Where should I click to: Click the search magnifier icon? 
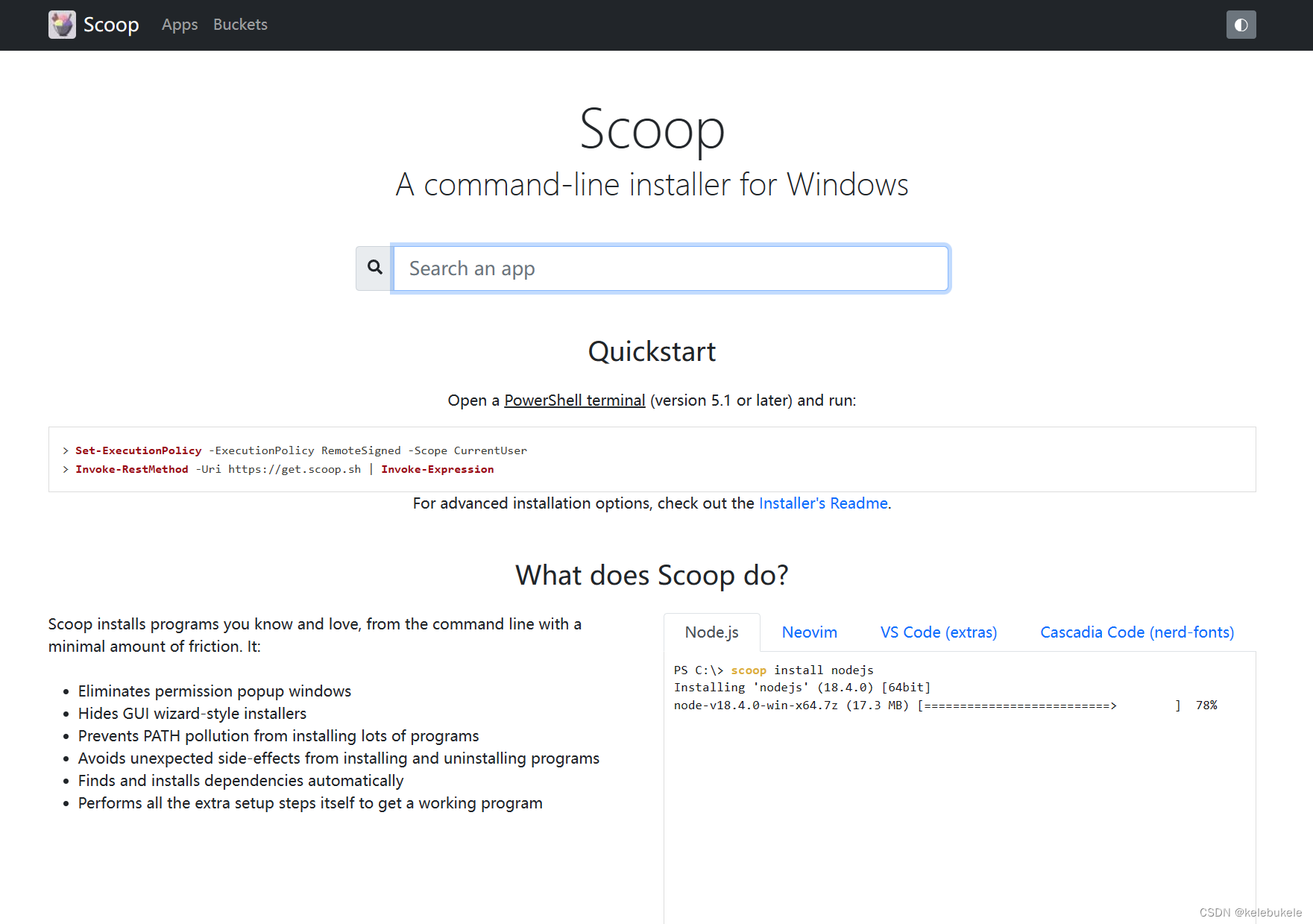[x=374, y=268]
